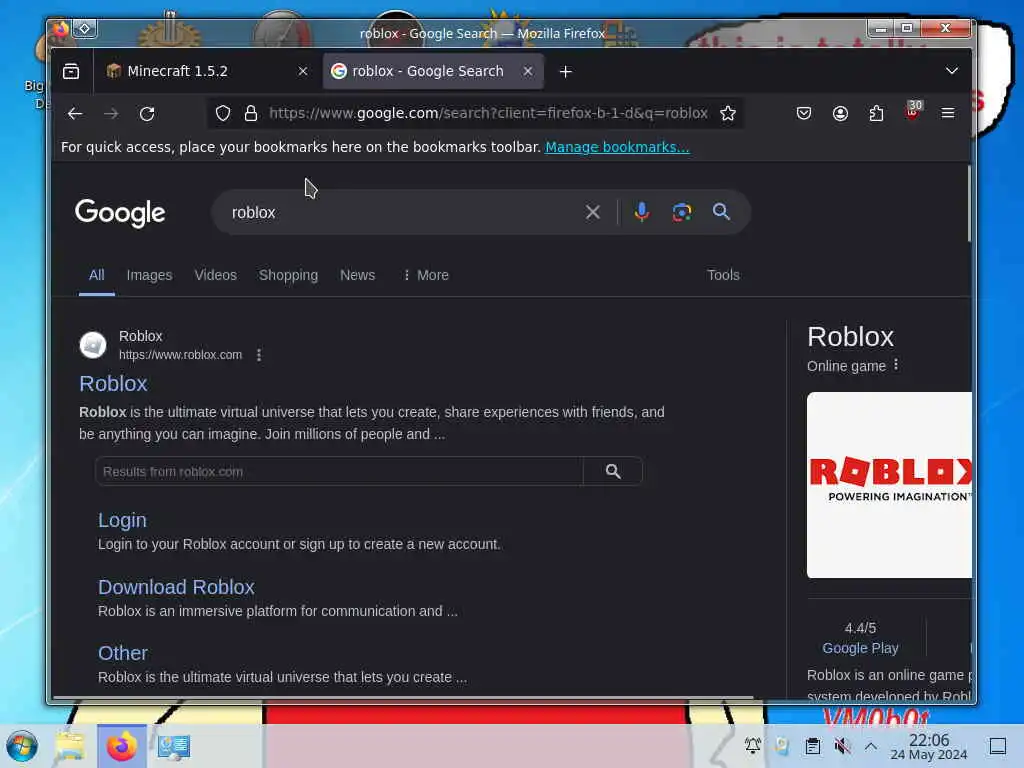Open the Roblox result title link

click(113, 383)
